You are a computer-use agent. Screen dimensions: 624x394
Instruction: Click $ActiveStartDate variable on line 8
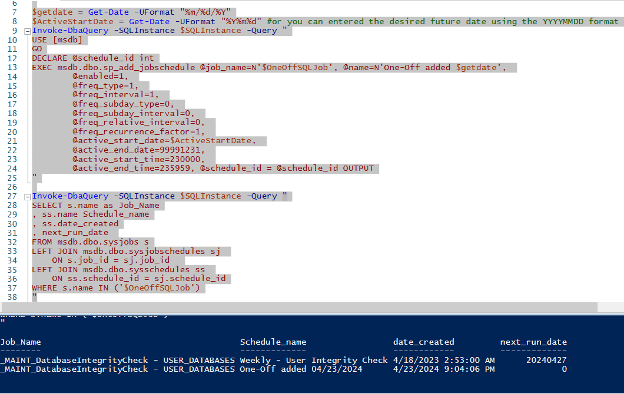[x=72, y=21]
